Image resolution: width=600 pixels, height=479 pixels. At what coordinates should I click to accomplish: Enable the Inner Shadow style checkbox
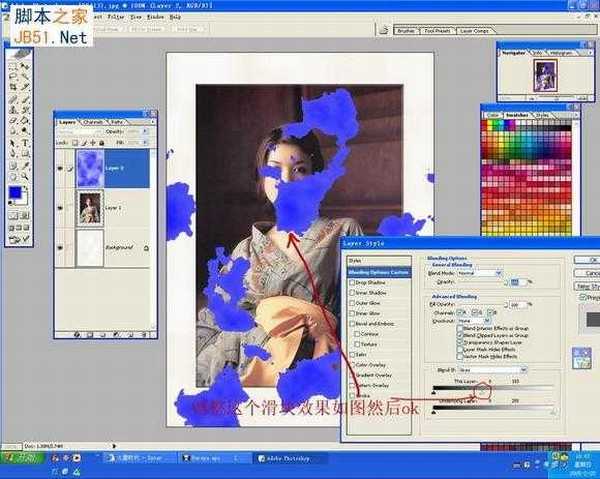[352, 293]
